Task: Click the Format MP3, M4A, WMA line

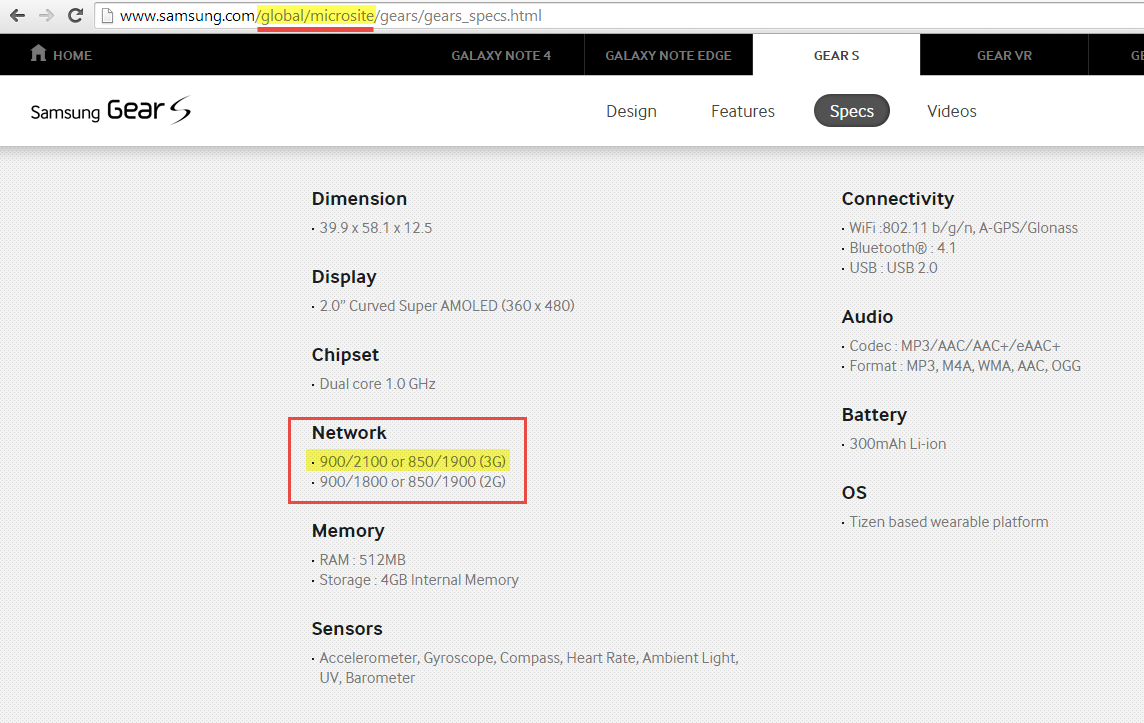Action: click(x=965, y=366)
